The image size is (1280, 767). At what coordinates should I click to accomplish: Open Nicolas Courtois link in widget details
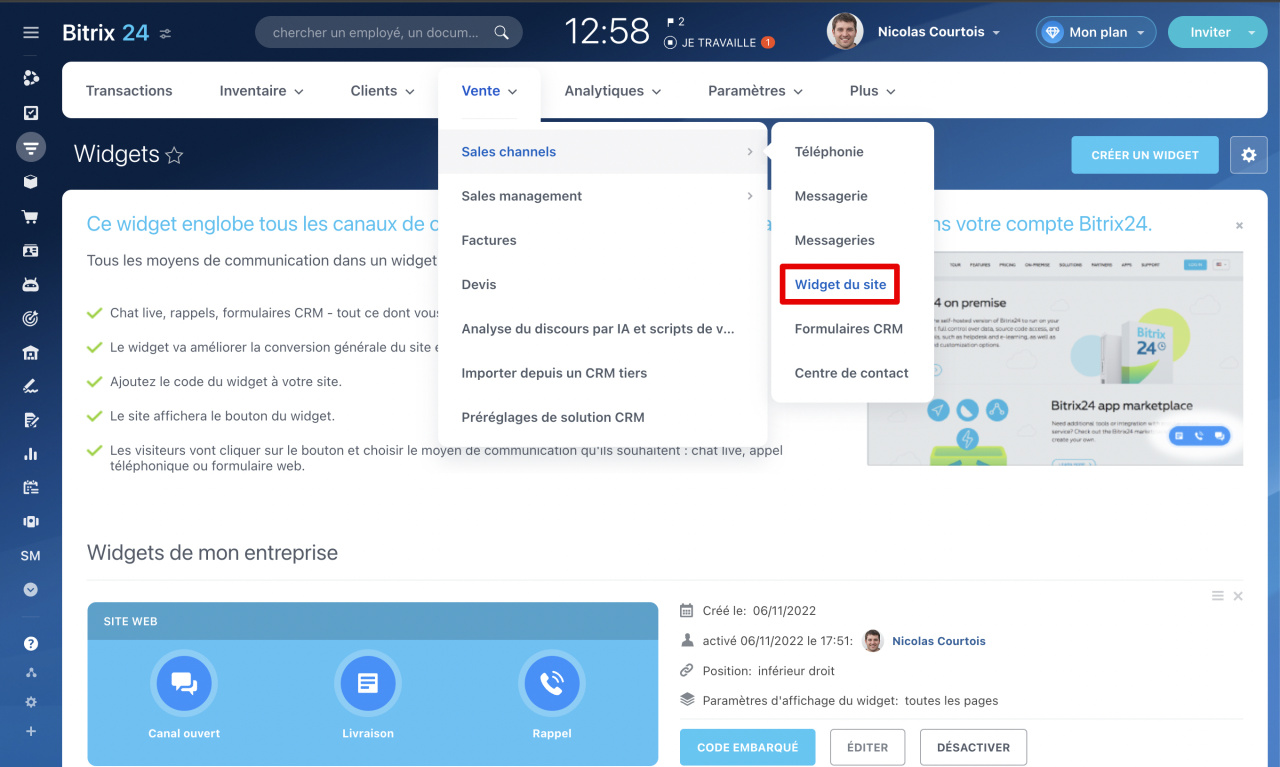(939, 641)
